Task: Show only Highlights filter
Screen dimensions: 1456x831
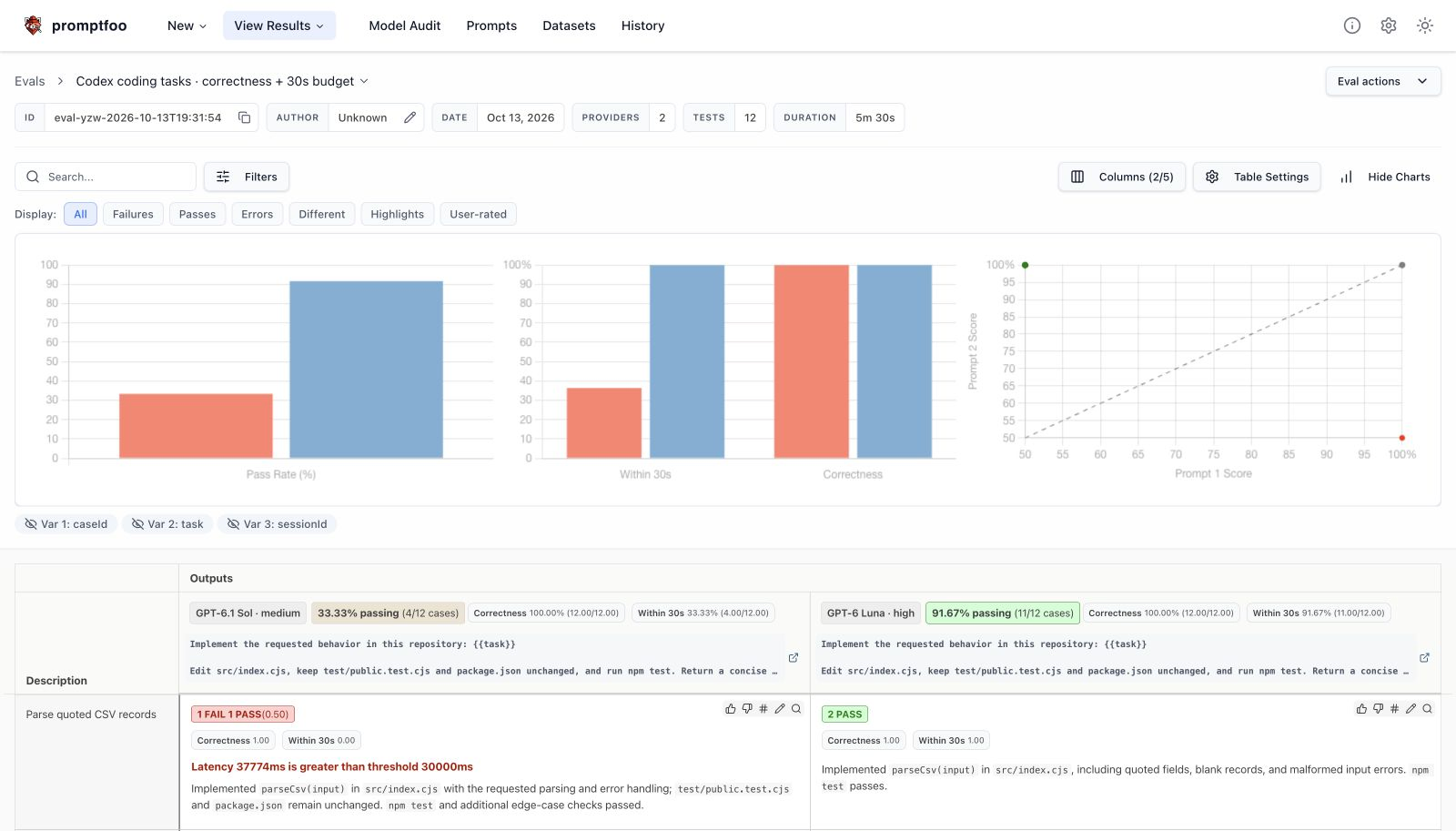Action: (x=397, y=214)
